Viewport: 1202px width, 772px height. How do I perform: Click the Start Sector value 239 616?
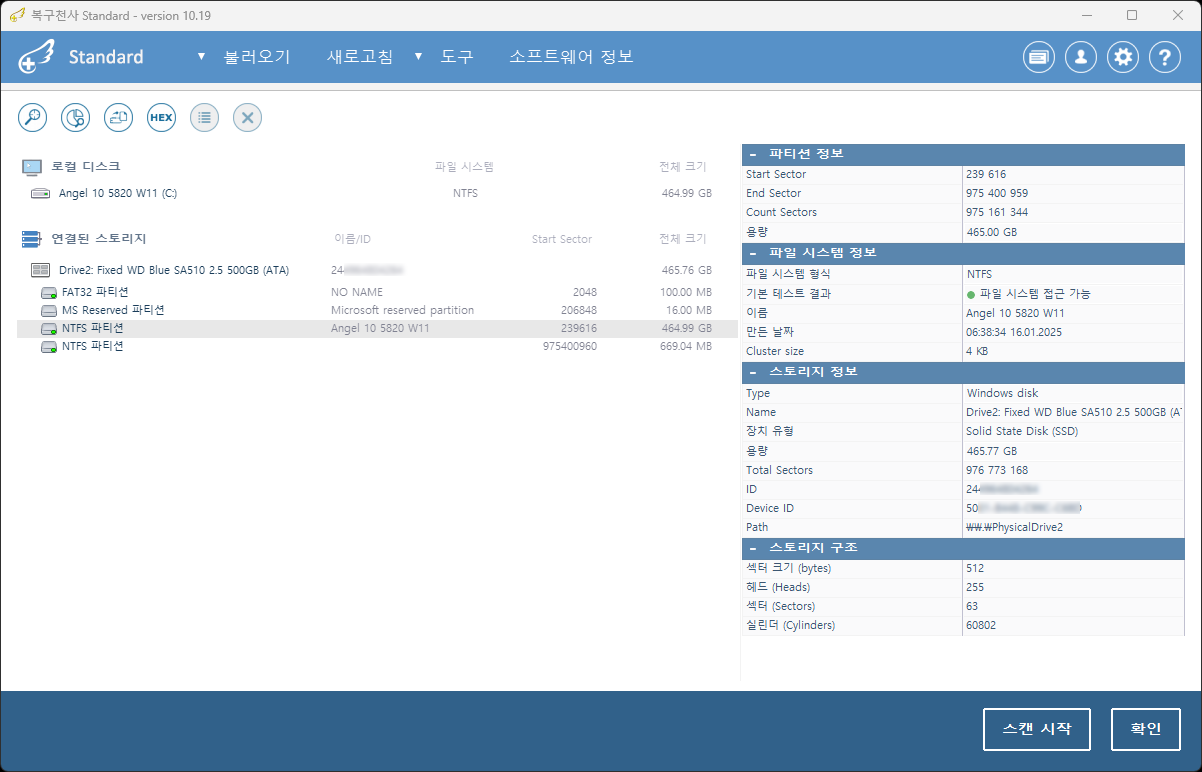coord(986,174)
